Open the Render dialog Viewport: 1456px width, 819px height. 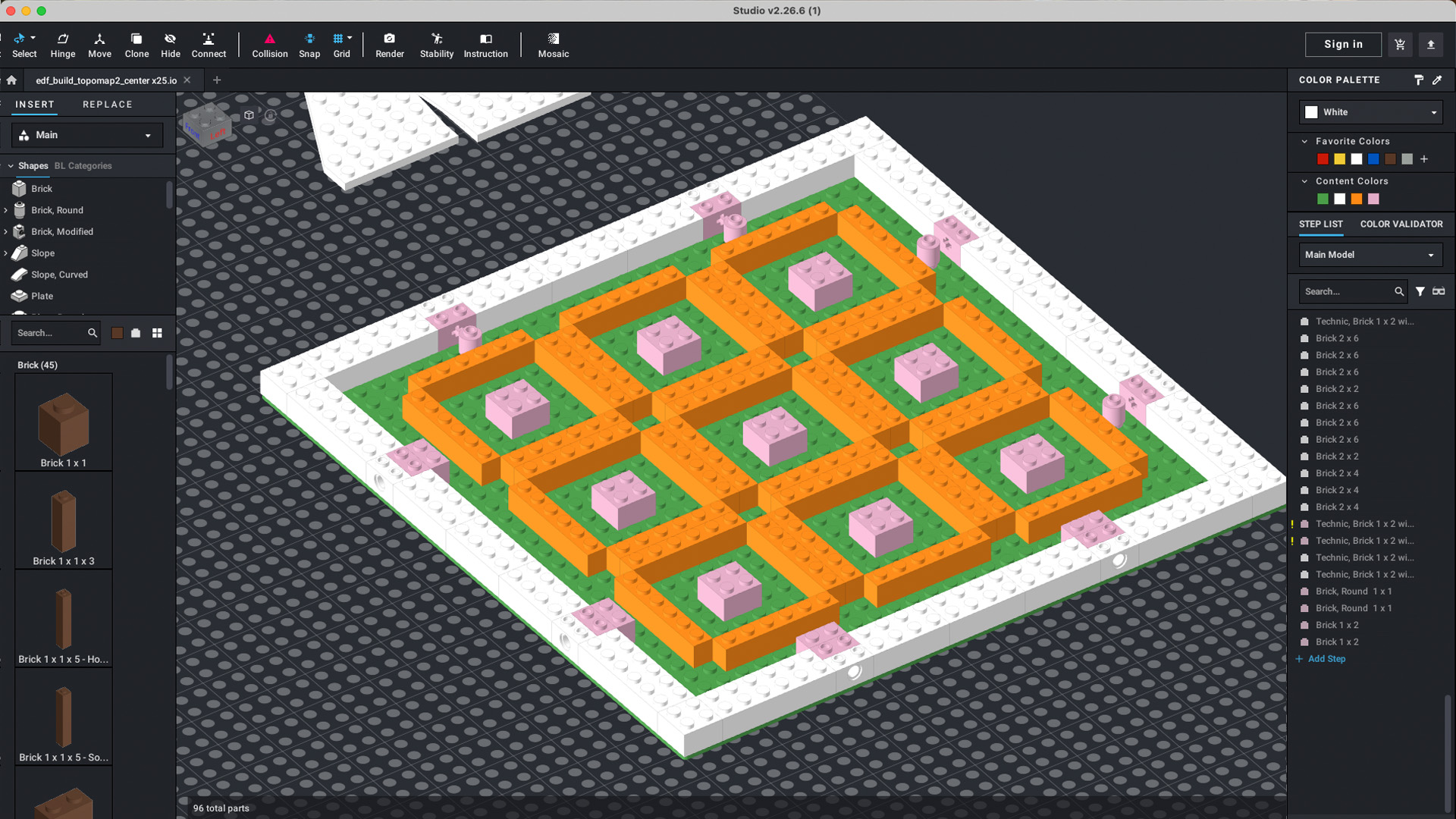pyautogui.click(x=390, y=45)
